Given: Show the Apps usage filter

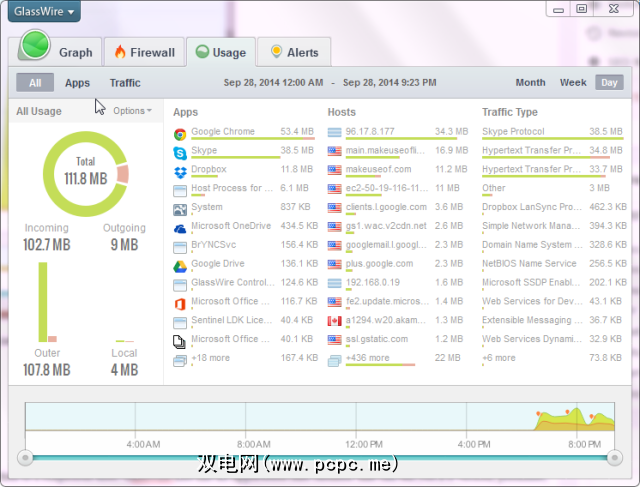Looking at the screenshot, I should [x=77, y=83].
